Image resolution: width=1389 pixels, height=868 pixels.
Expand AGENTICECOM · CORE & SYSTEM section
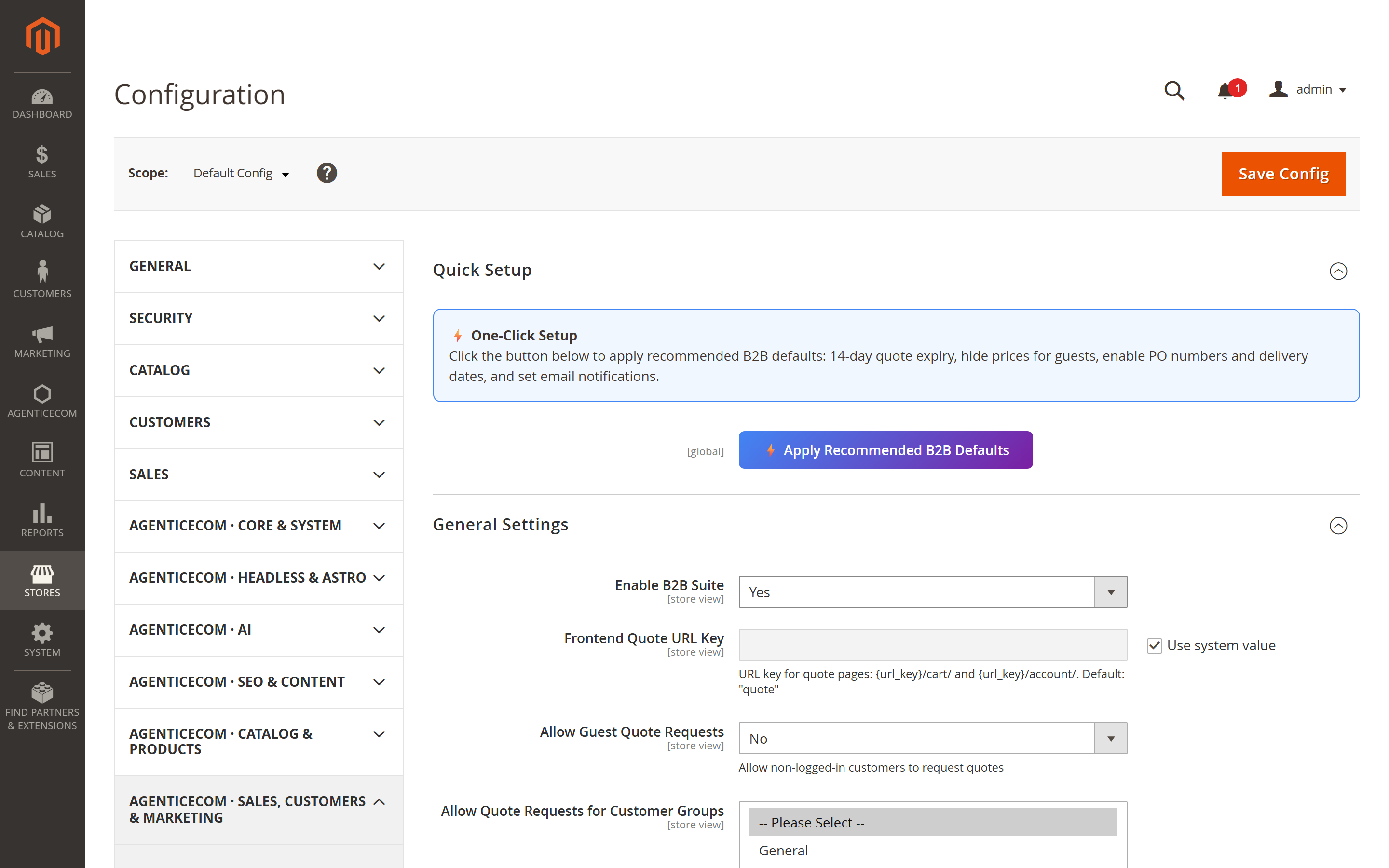pos(259,526)
